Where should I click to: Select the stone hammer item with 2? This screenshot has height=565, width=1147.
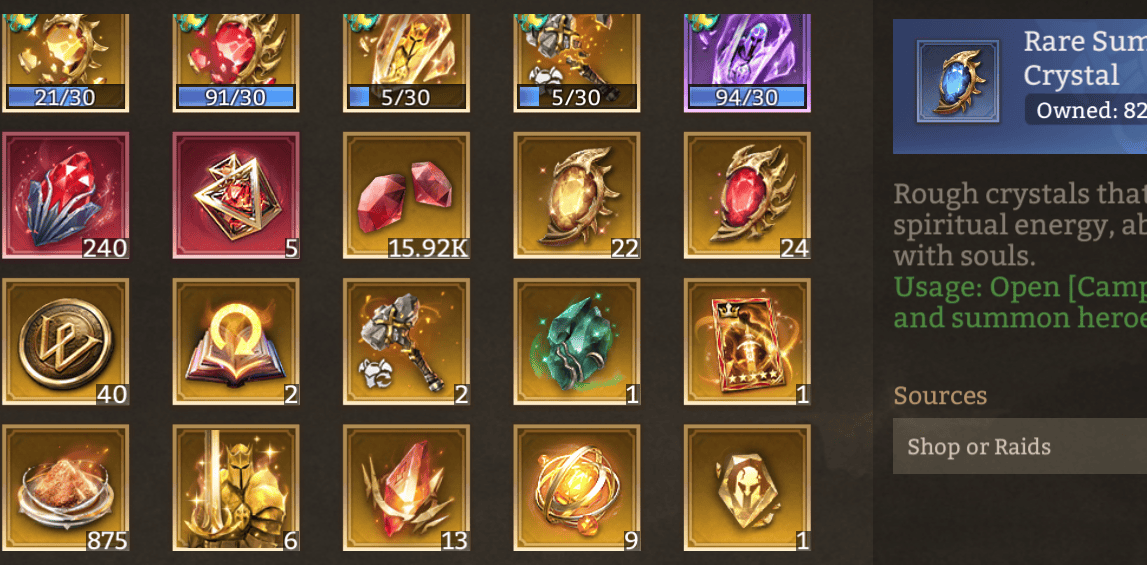click(407, 342)
